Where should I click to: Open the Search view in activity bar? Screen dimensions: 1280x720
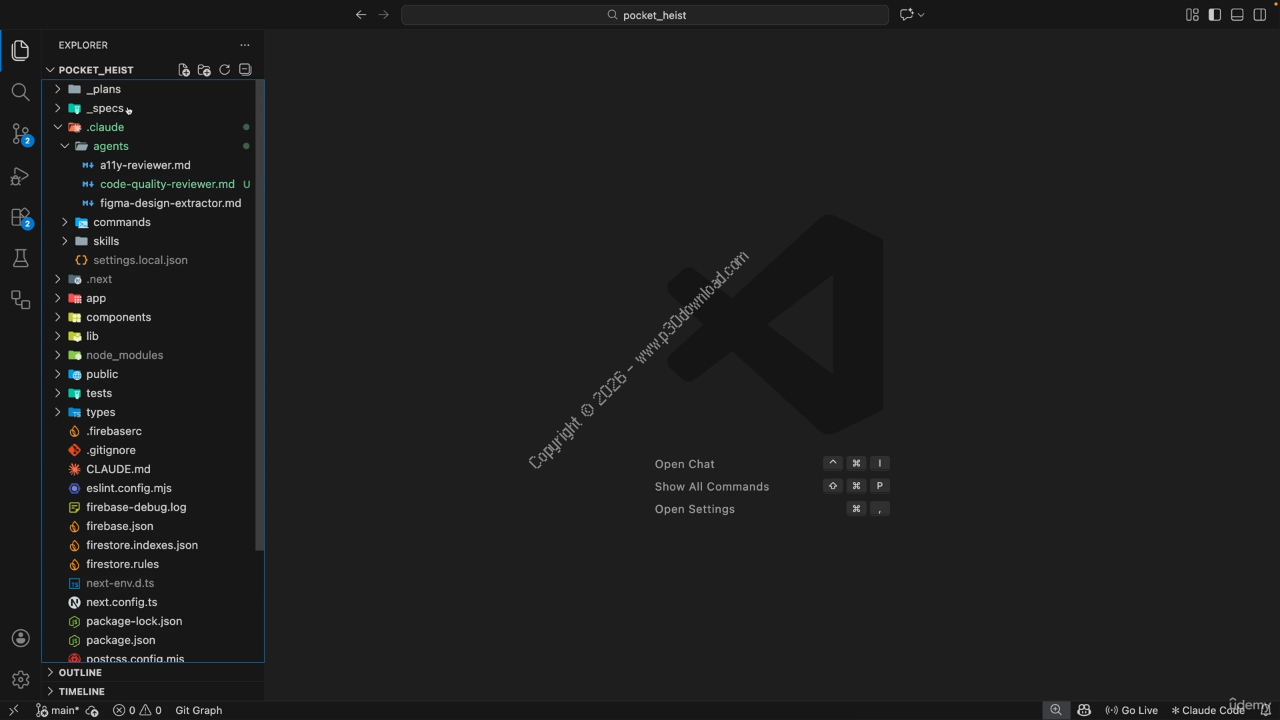click(x=20, y=92)
